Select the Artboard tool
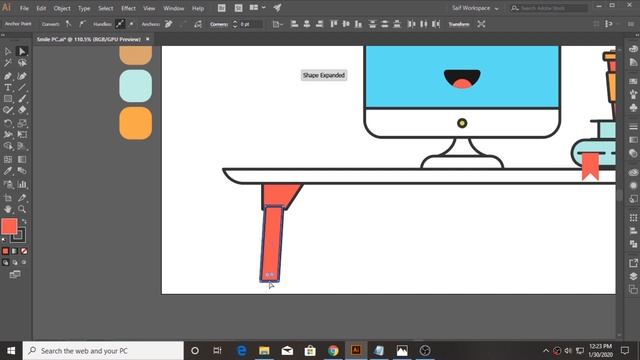This screenshot has width=640, height=360. (x=8, y=198)
